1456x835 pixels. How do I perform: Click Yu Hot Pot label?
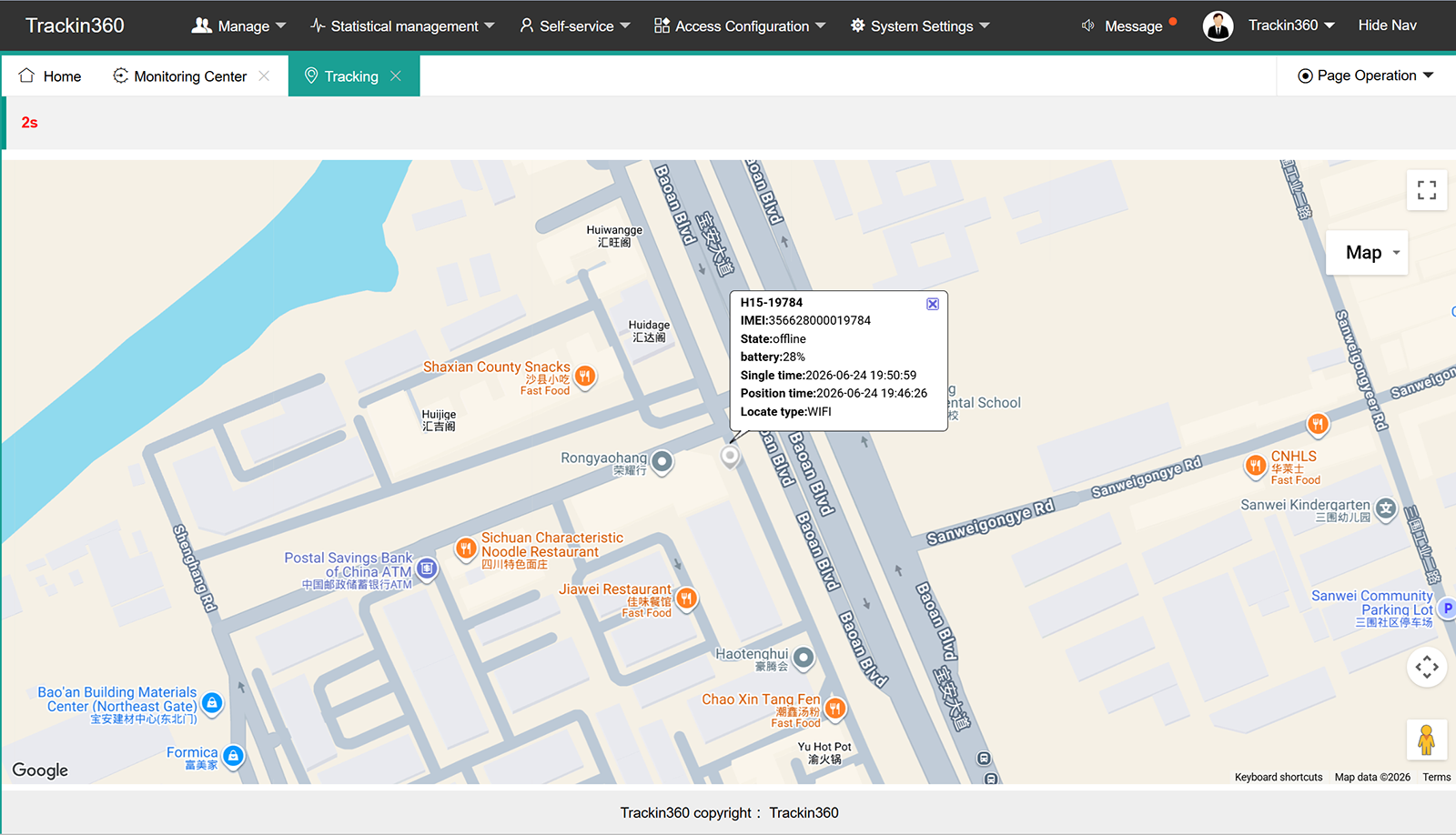(x=824, y=753)
